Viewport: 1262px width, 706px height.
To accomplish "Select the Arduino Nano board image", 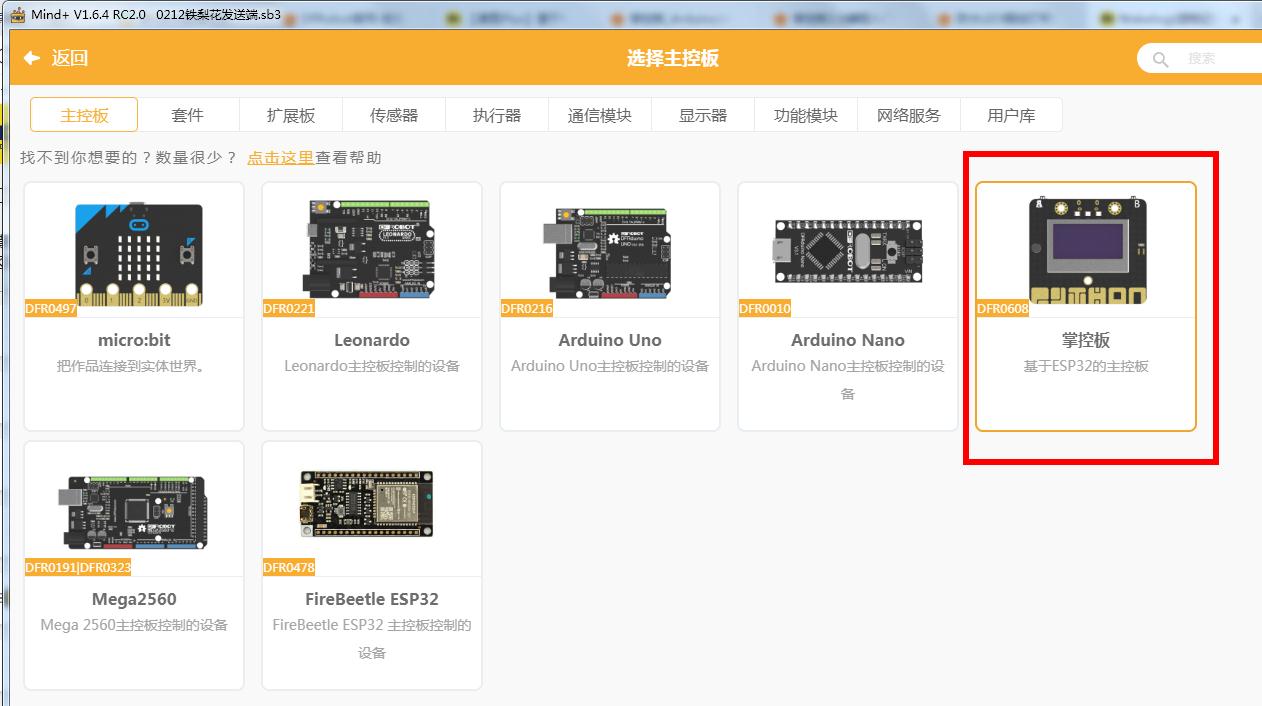I will point(848,251).
